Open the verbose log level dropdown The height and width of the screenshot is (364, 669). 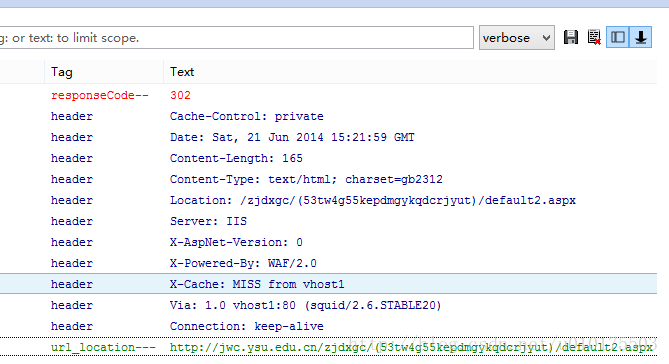(x=517, y=38)
